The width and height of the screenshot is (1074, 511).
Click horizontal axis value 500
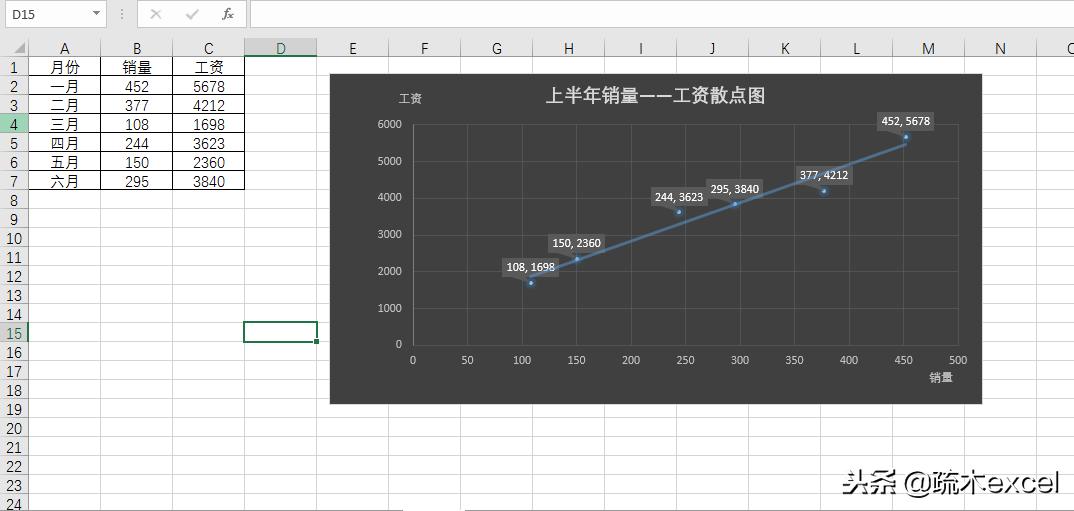(x=958, y=360)
